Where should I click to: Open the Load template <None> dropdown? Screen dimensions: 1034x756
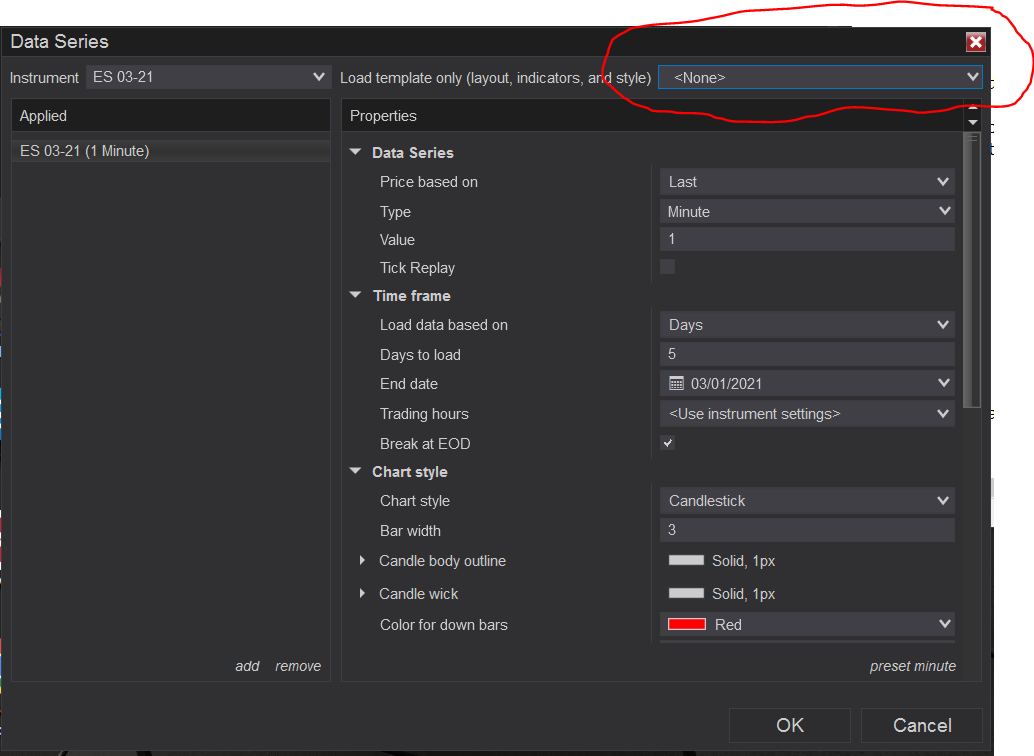820,77
